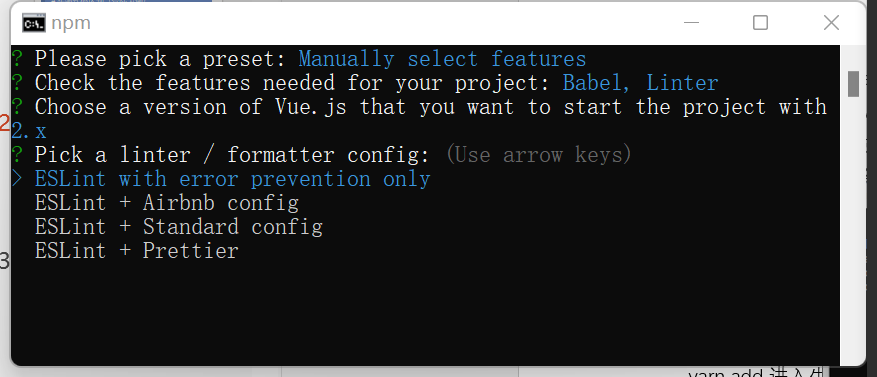Maximize the npm terminal window
The image size is (877, 377).
pyautogui.click(x=760, y=23)
